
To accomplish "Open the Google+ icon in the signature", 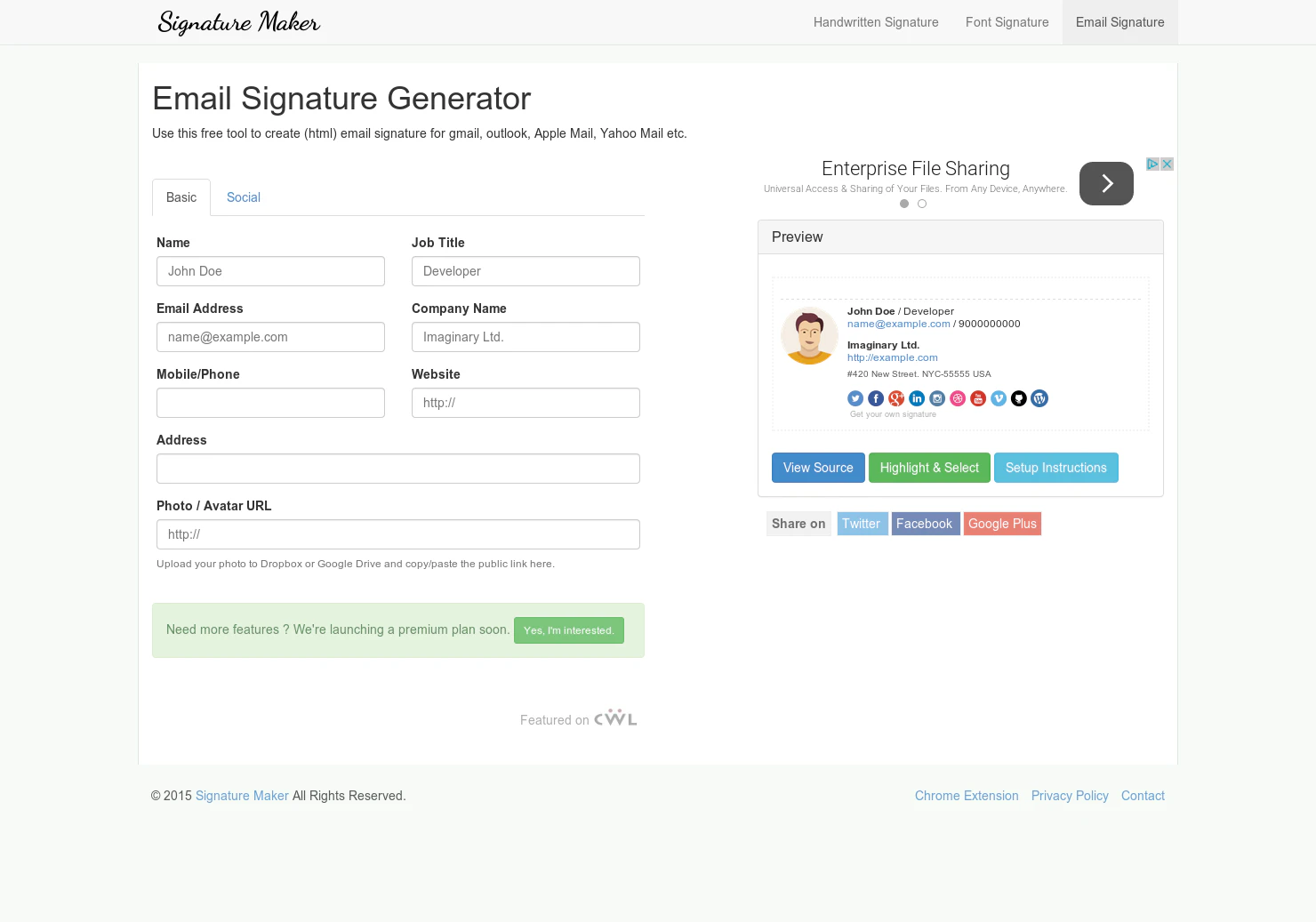I will [895, 398].
